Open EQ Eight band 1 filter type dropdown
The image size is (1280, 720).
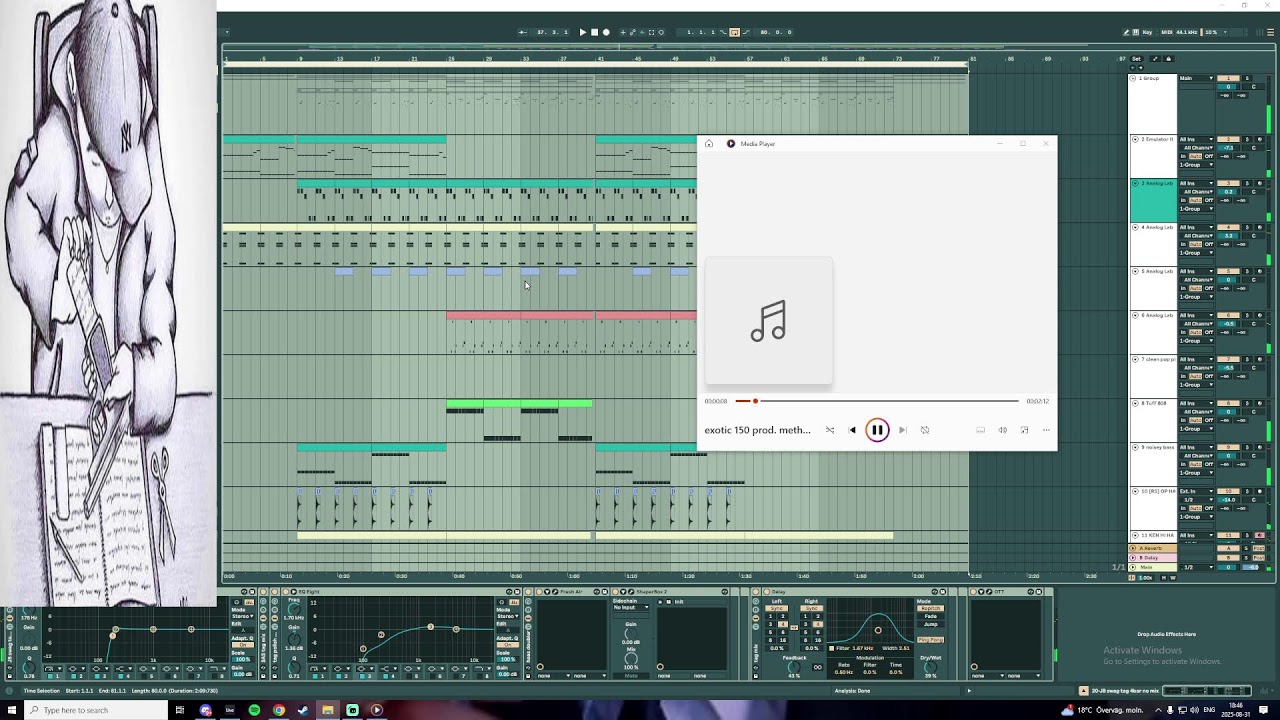coord(318,668)
